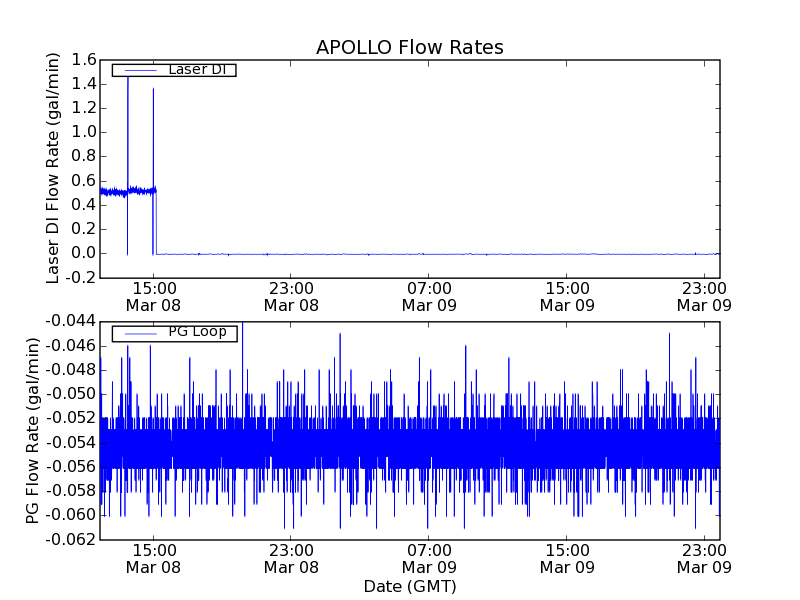Click the 1.6 y-axis tick on top plot

pos(83,60)
